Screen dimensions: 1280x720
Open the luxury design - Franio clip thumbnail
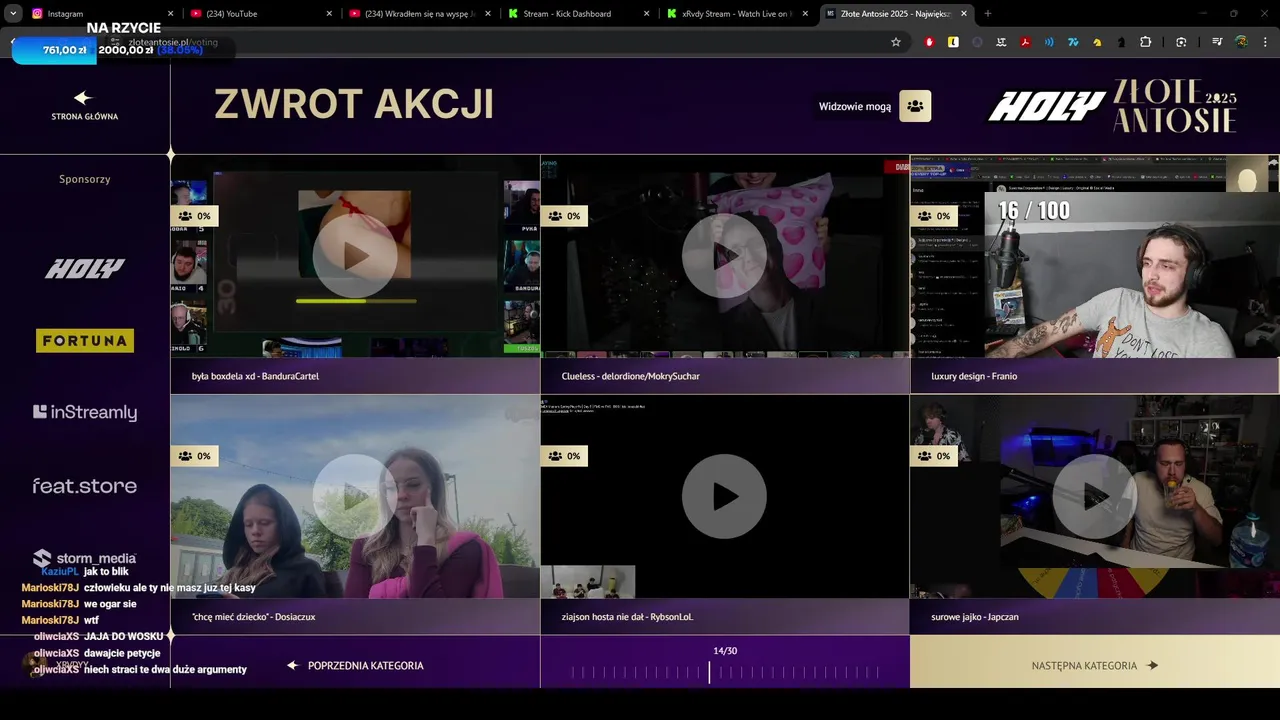(1094, 256)
